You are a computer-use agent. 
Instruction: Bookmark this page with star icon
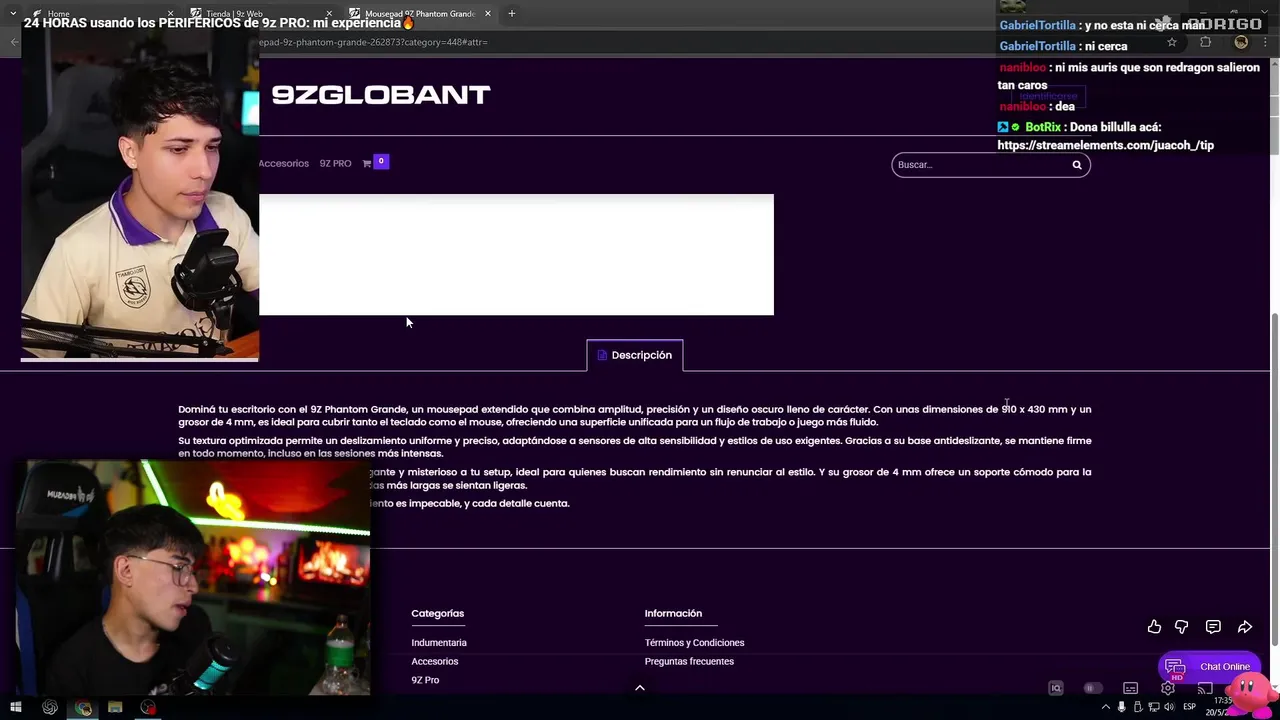(x=1172, y=42)
